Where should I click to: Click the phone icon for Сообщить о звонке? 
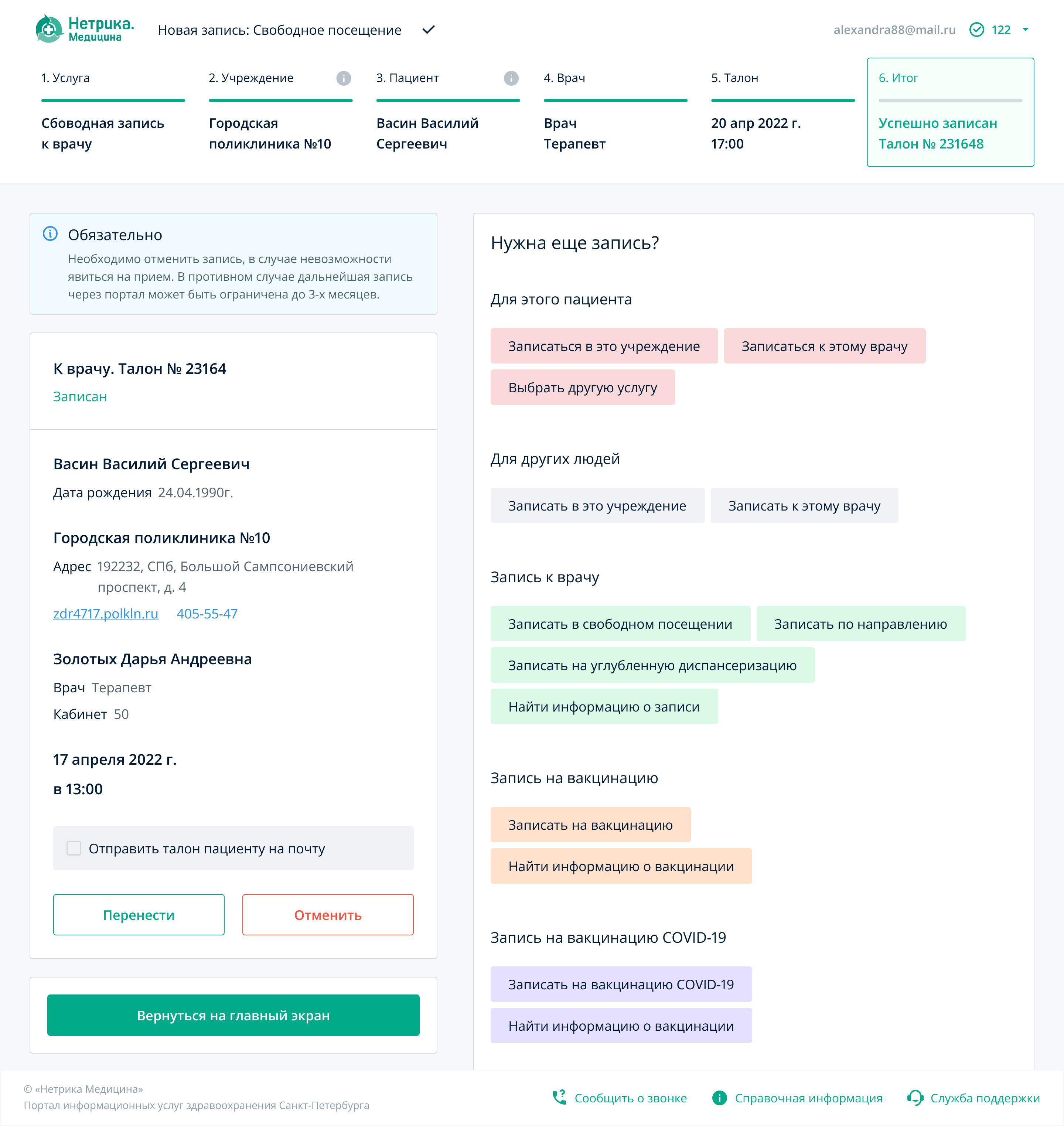point(559,1097)
